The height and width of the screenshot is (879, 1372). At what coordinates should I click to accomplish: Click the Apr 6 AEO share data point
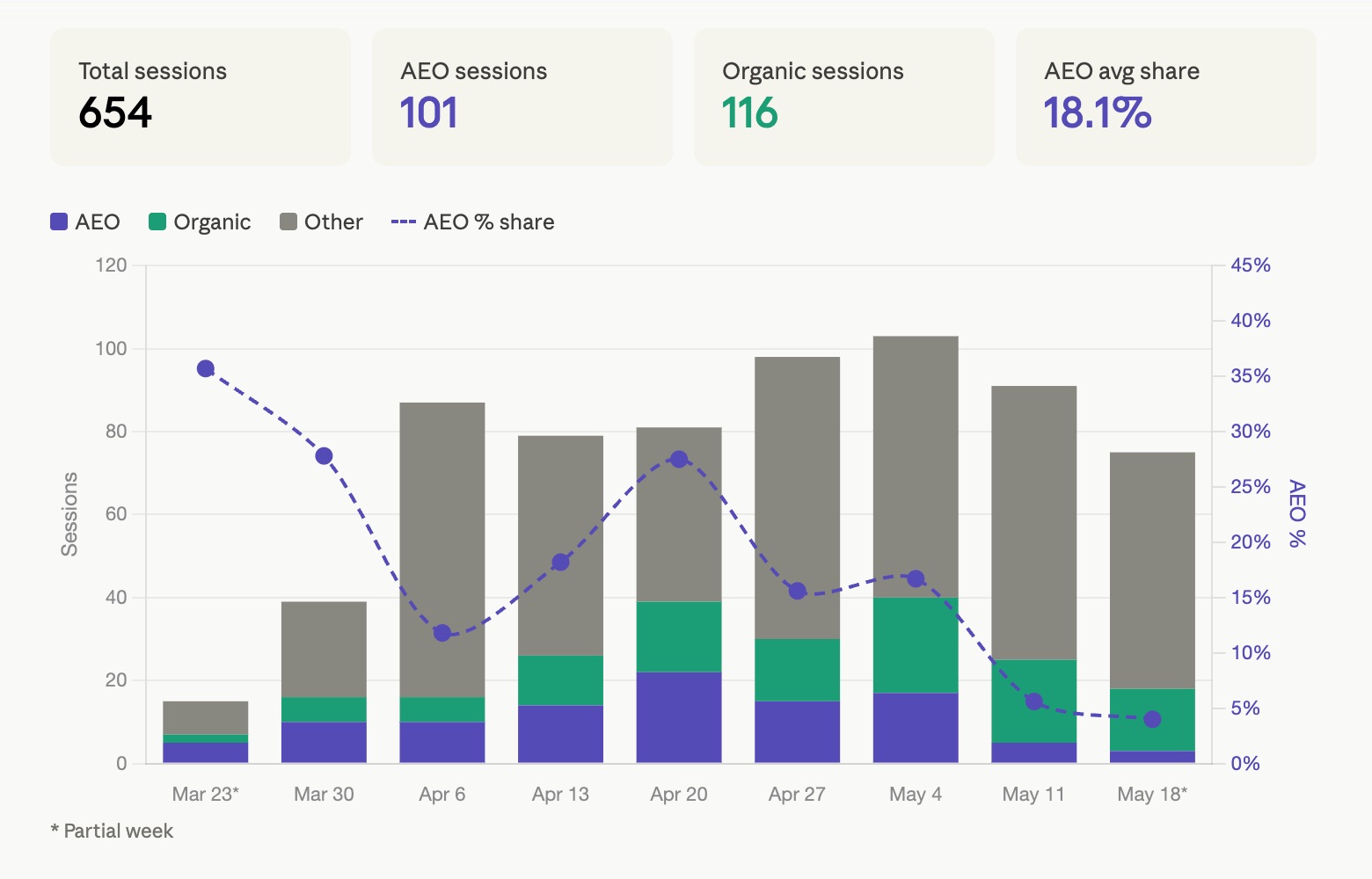[x=442, y=633]
